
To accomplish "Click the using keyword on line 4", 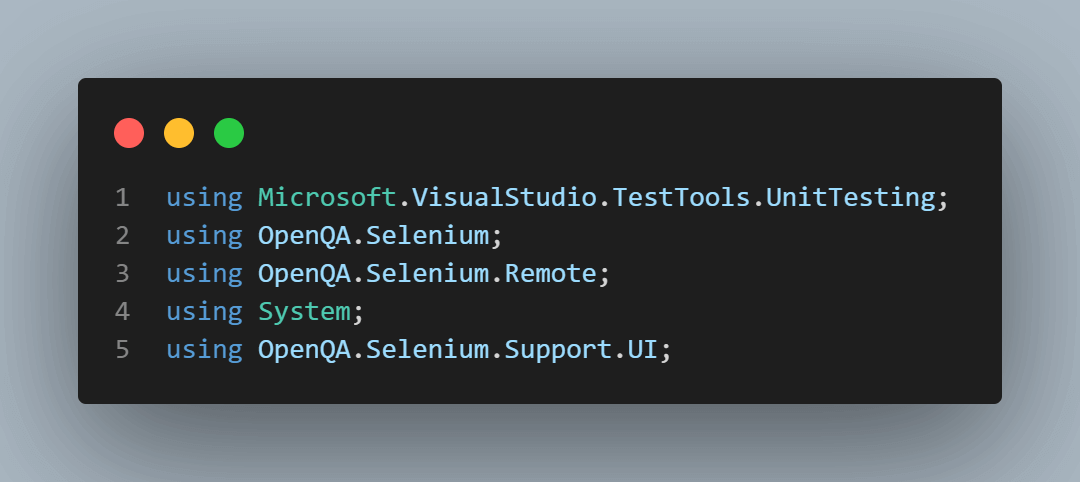I will pos(204,312).
